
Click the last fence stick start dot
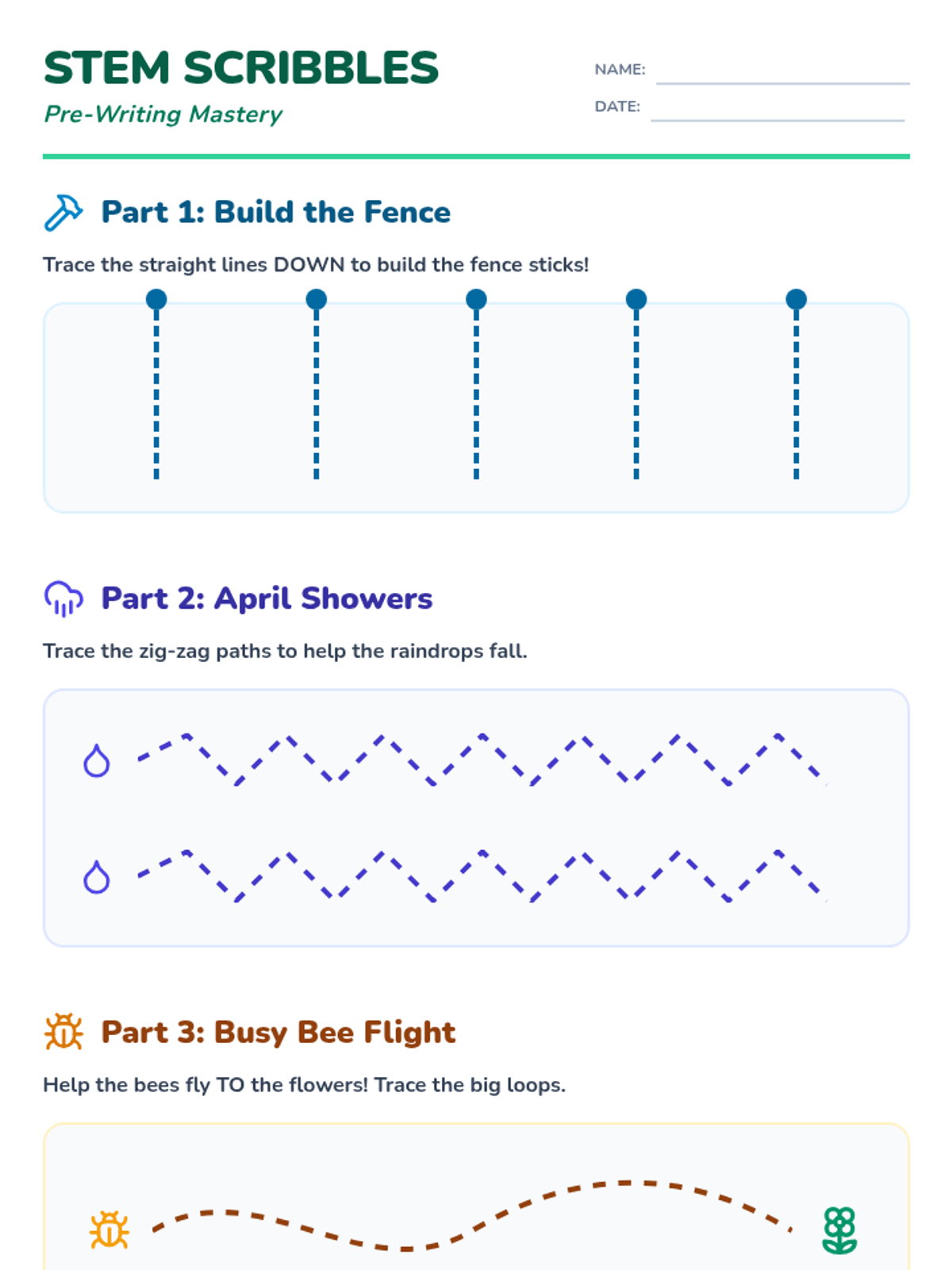coord(797,299)
